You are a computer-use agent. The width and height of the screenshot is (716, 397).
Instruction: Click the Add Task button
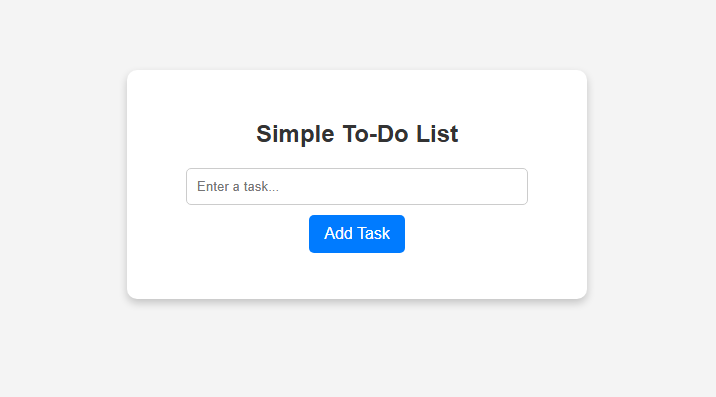pos(357,234)
